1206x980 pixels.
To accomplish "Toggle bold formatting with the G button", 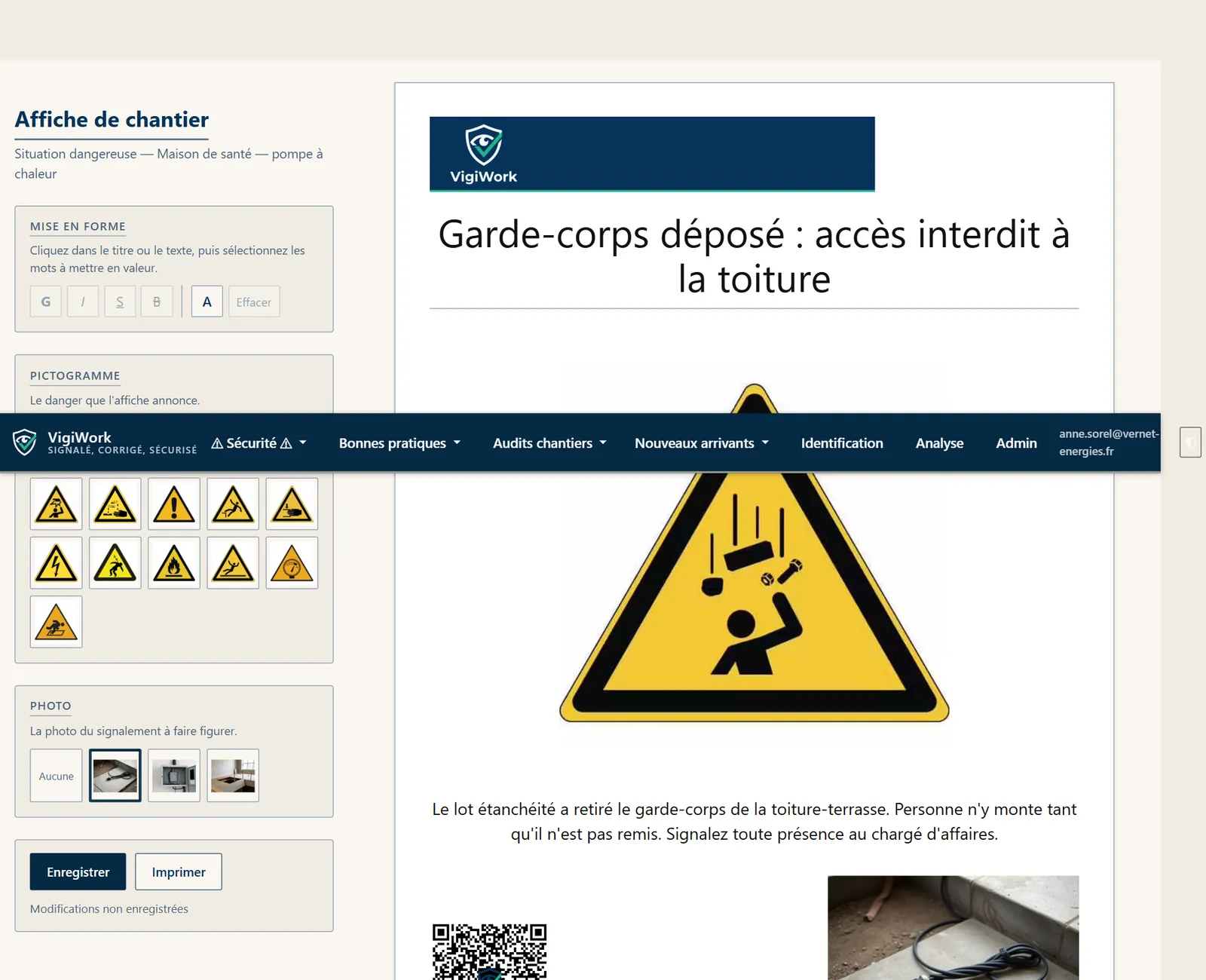I will pyautogui.click(x=46, y=302).
